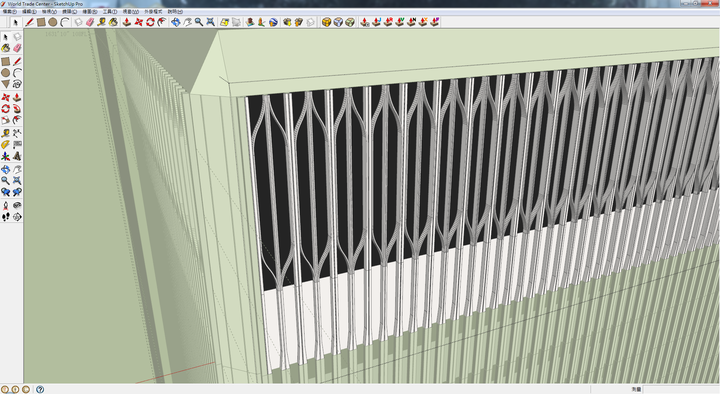Activate the Orbit tool in the top toolbar
The width and height of the screenshot is (720, 394).
tap(175, 22)
